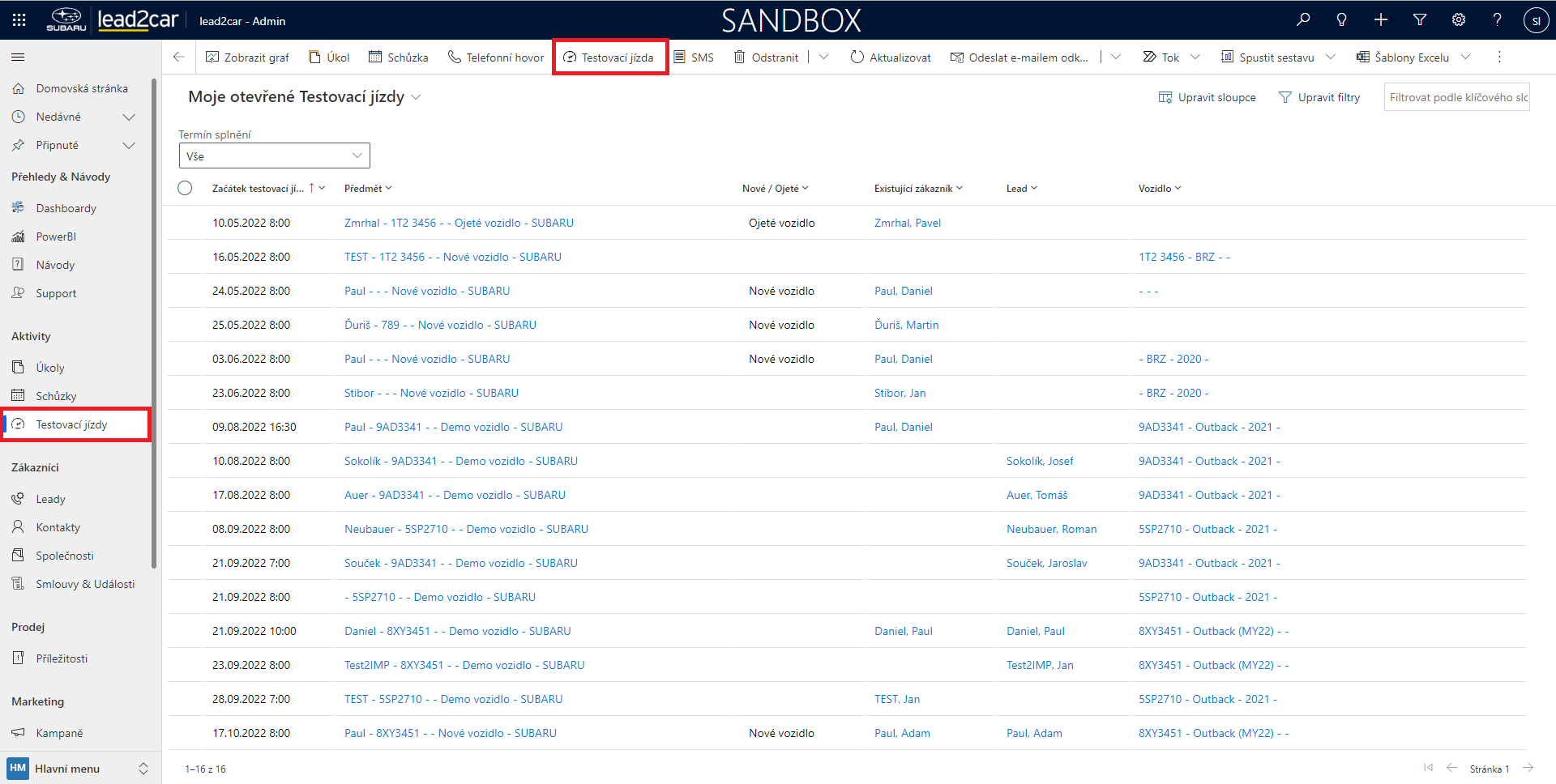Expand the Nedávné section
The height and width of the screenshot is (784, 1556).
pyautogui.click(x=128, y=117)
